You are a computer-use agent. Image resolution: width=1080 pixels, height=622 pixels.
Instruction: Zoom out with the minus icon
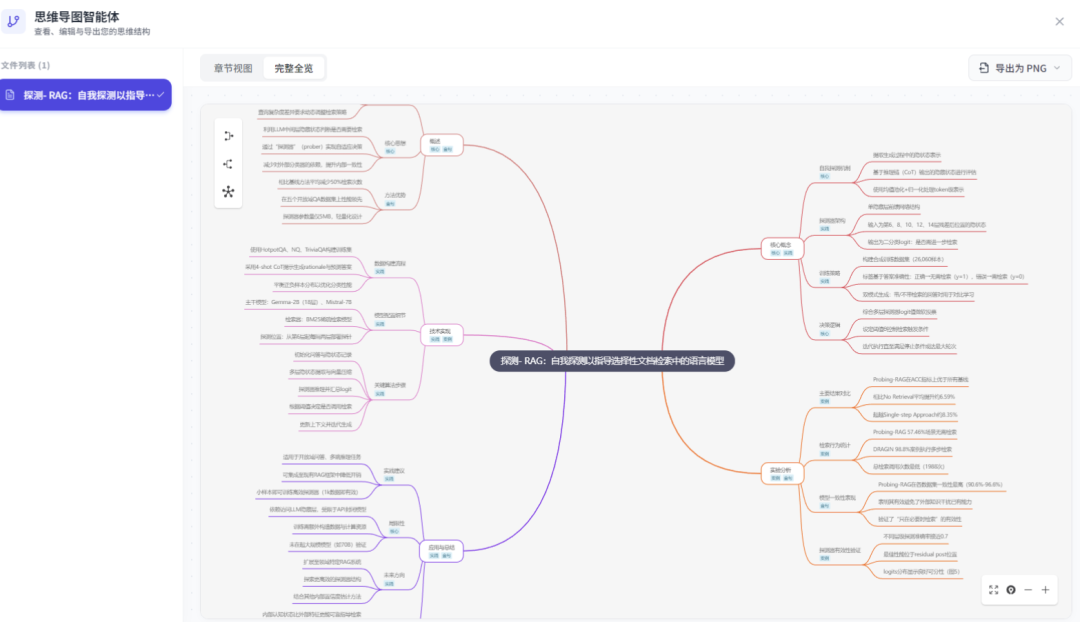pyautogui.click(x=1028, y=590)
